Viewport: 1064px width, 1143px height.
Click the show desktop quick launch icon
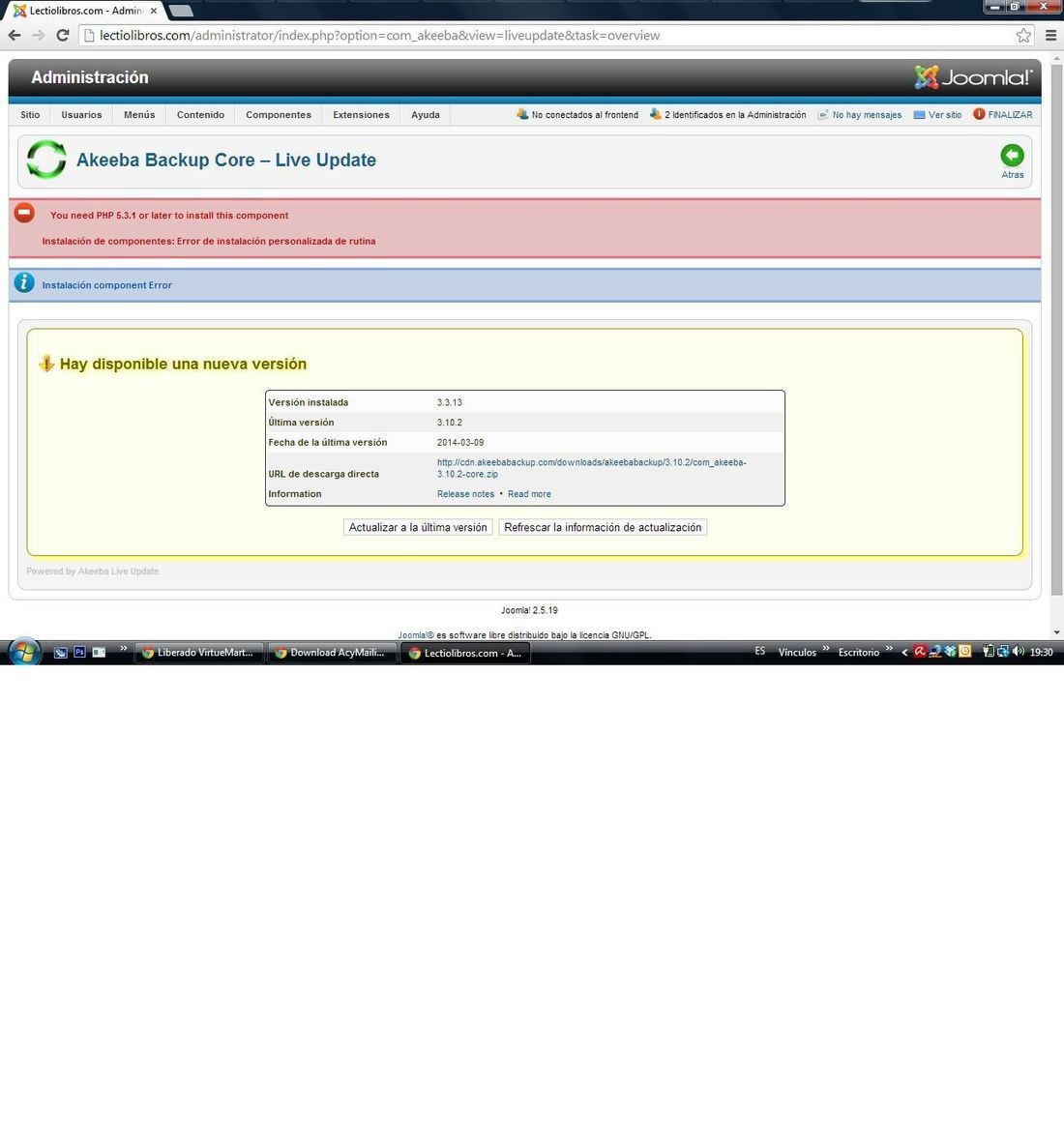(x=61, y=653)
